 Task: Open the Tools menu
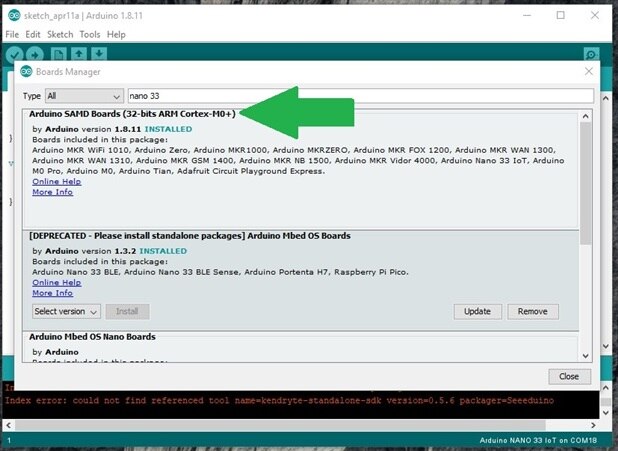tap(90, 34)
